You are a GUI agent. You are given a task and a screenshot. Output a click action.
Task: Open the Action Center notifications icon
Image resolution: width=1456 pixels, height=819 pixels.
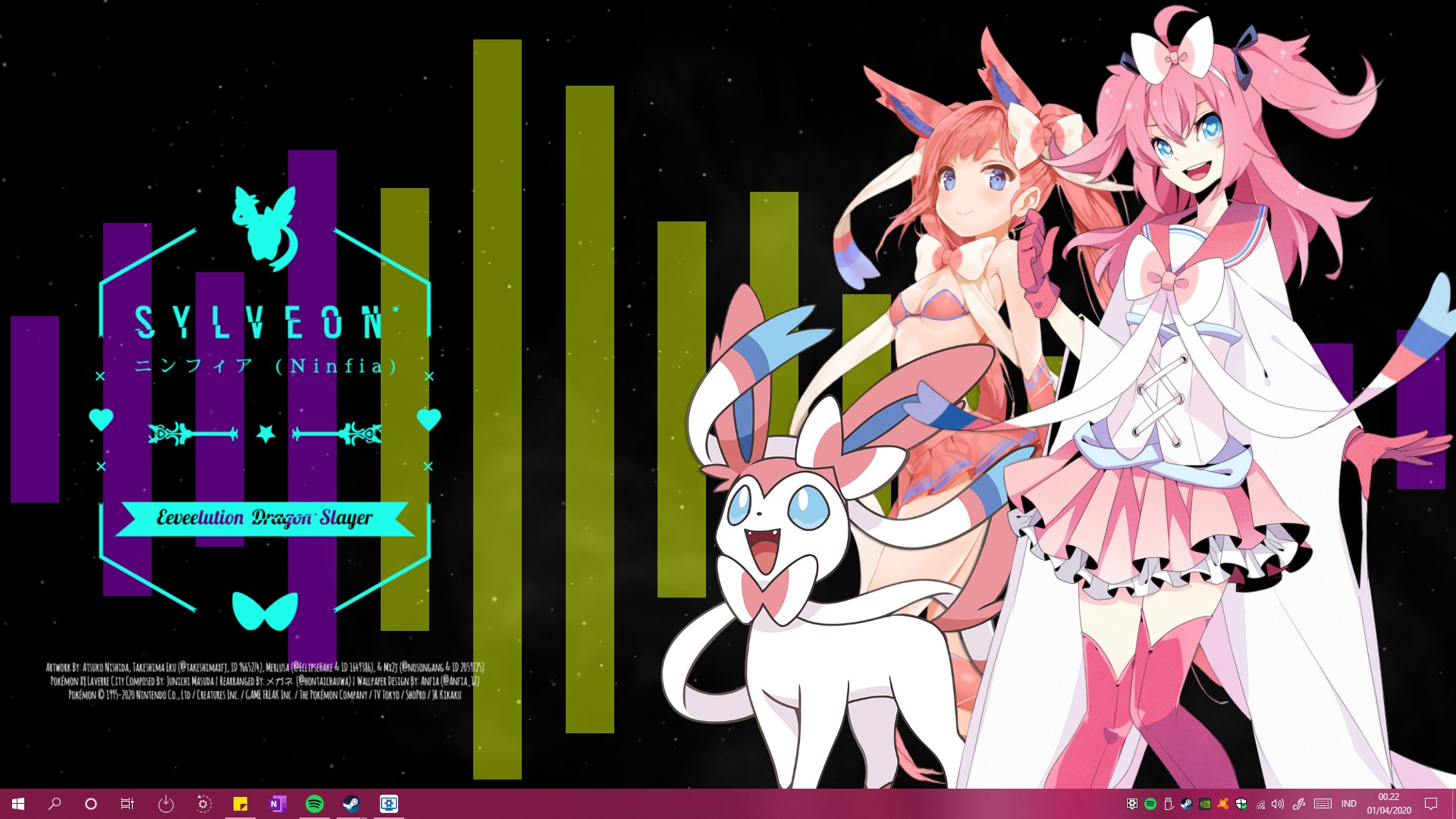(x=1432, y=804)
